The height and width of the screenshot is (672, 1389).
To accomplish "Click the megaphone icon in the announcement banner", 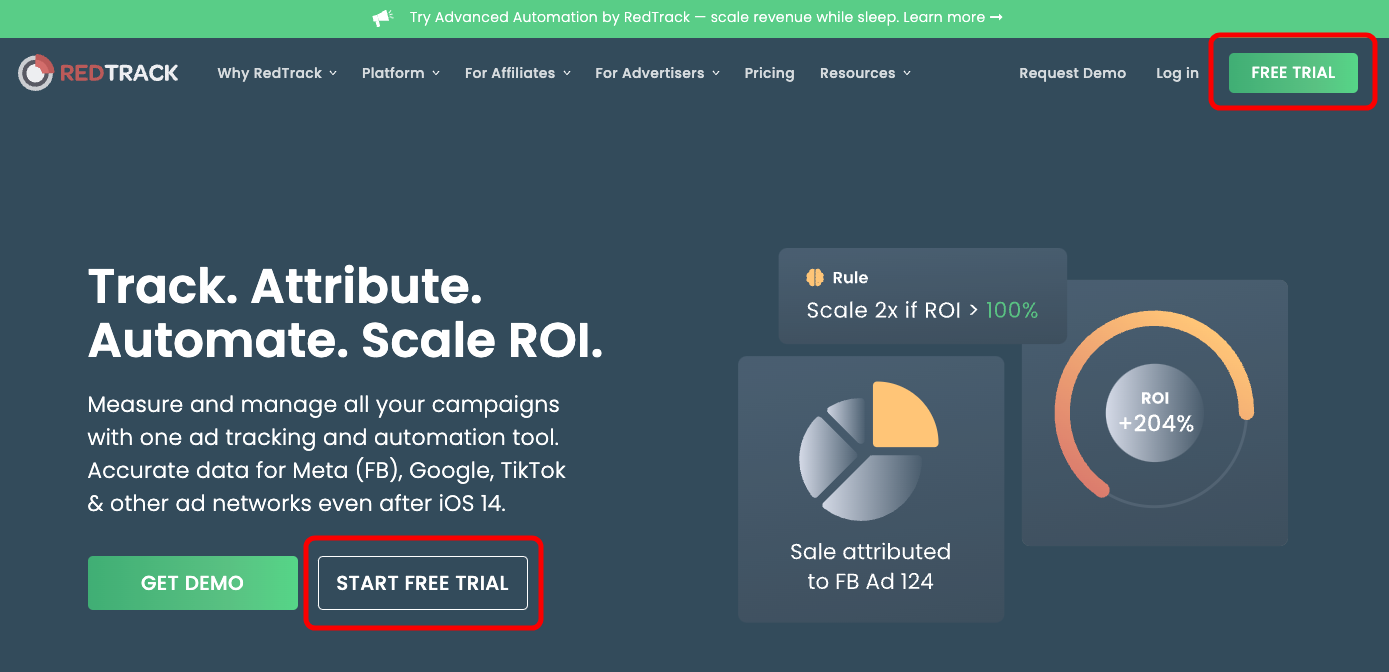I will pos(382,17).
